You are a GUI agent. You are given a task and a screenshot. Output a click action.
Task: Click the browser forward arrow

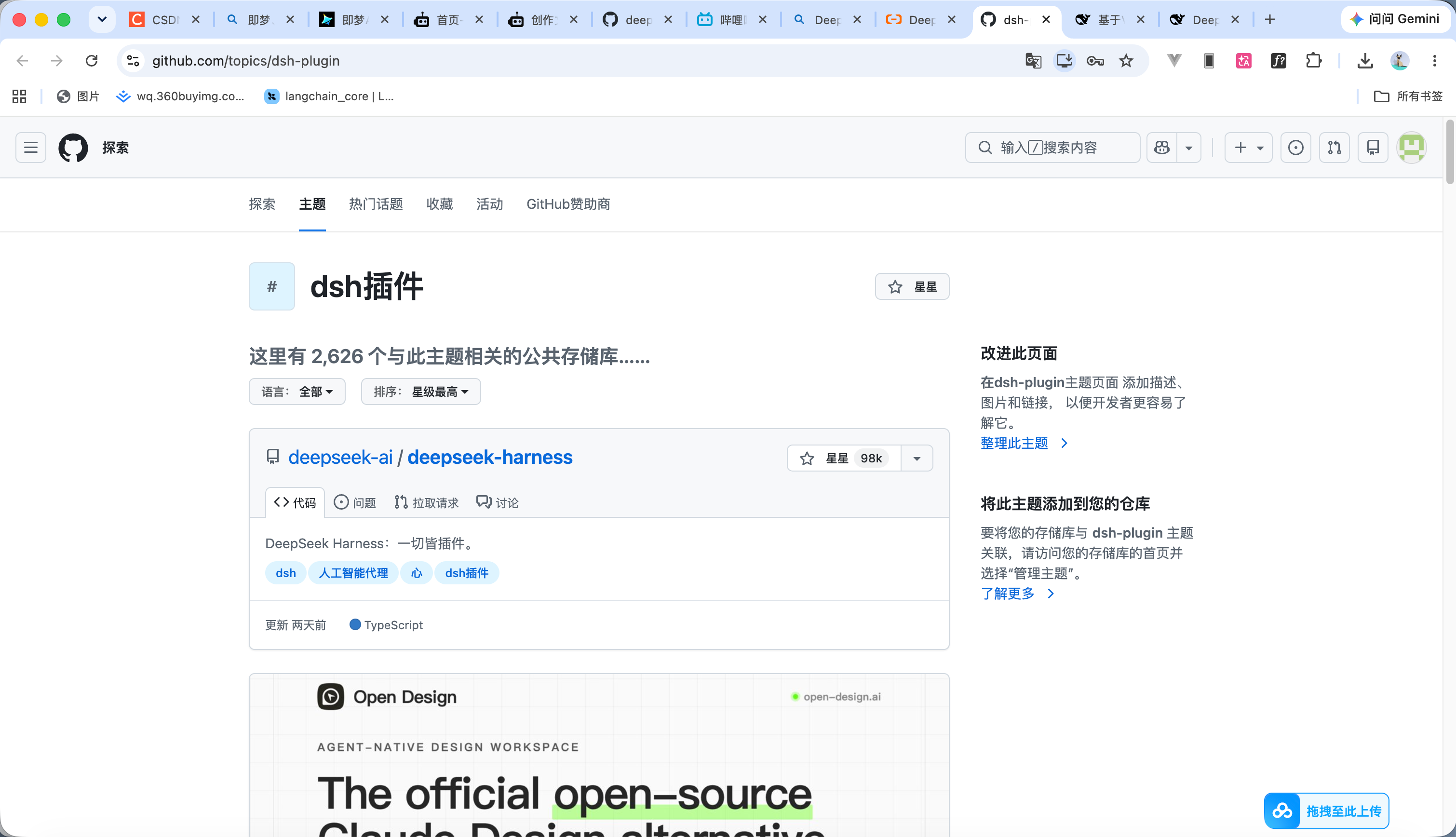pos(57,60)
